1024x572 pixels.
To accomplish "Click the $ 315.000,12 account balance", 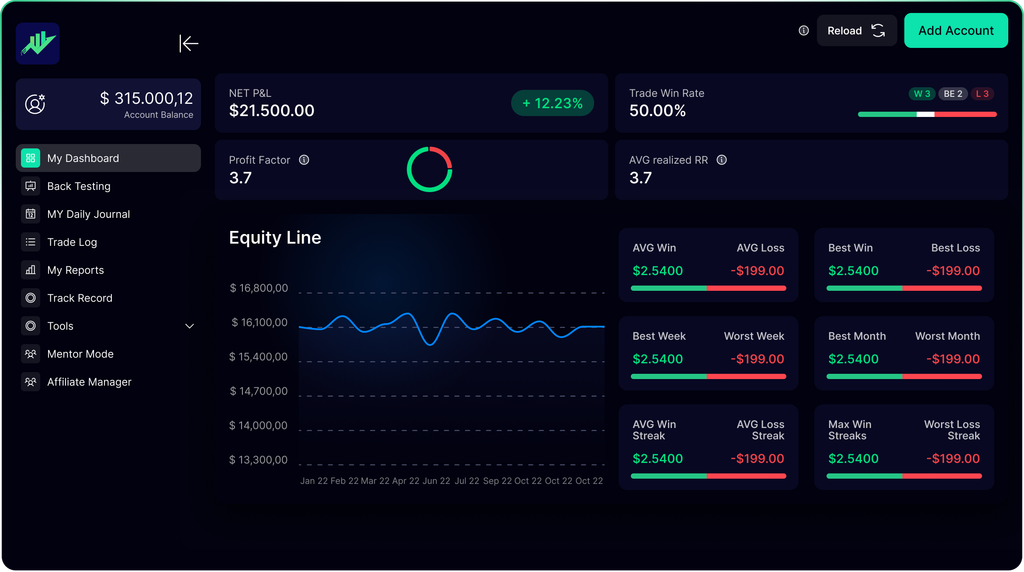I will pyautogui.click(x=146, y=98).
